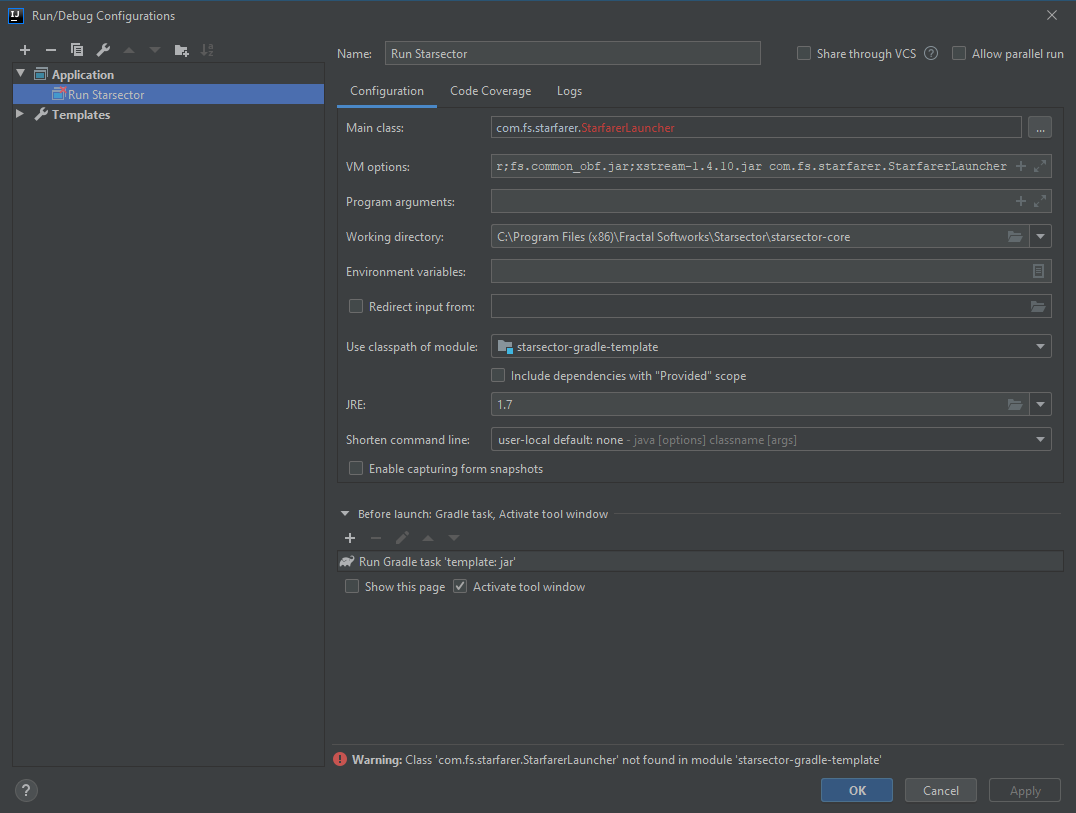Create new folder for configurations
Screen dimensions: 1076x813
181,50
